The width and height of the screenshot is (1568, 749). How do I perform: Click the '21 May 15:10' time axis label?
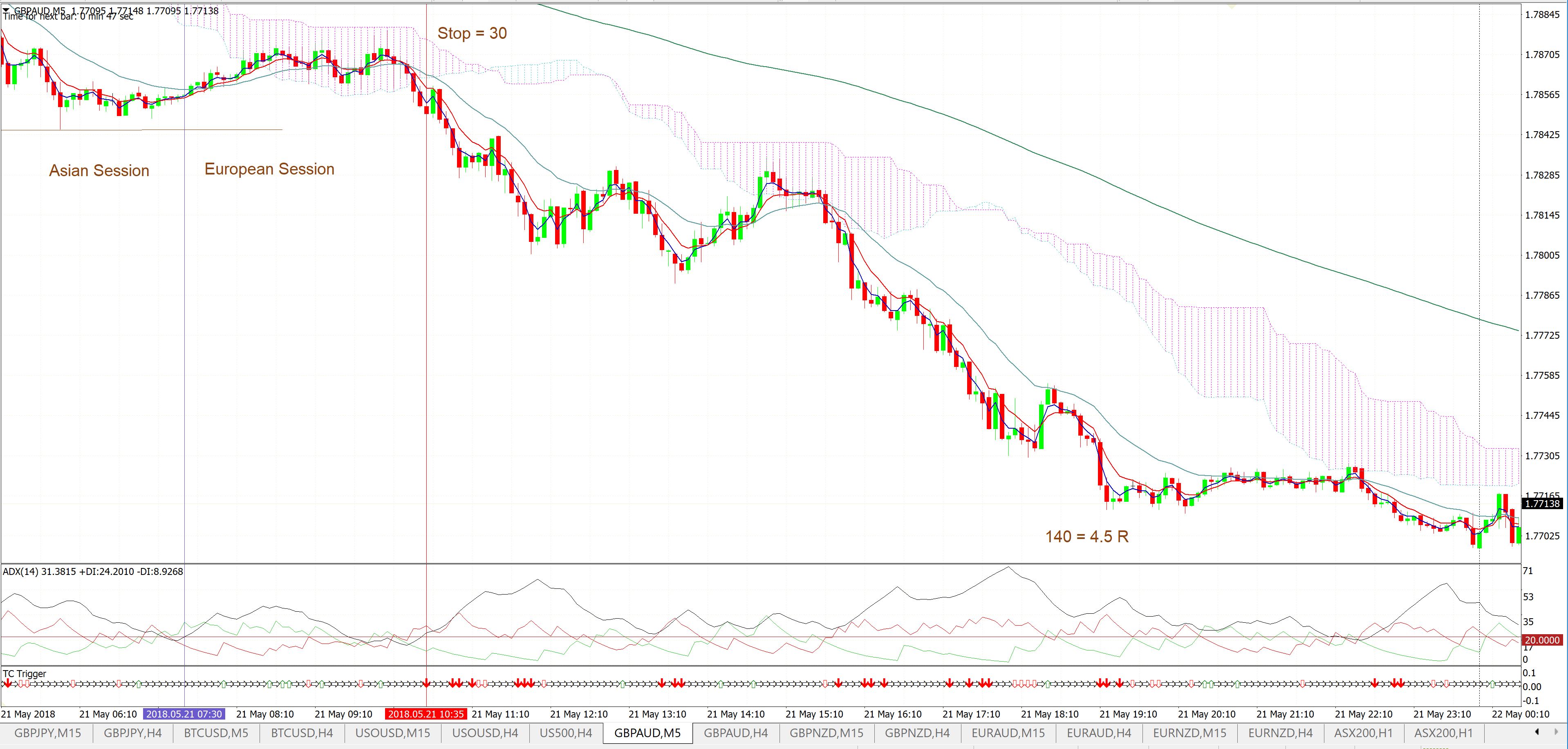coord(814,714)
